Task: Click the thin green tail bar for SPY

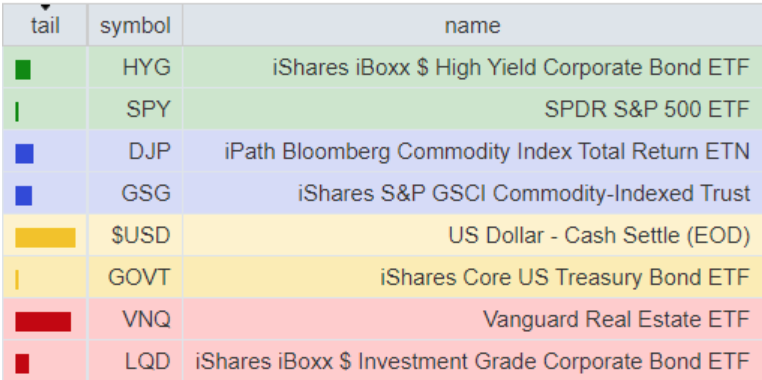Action: (x=17, y=111)
